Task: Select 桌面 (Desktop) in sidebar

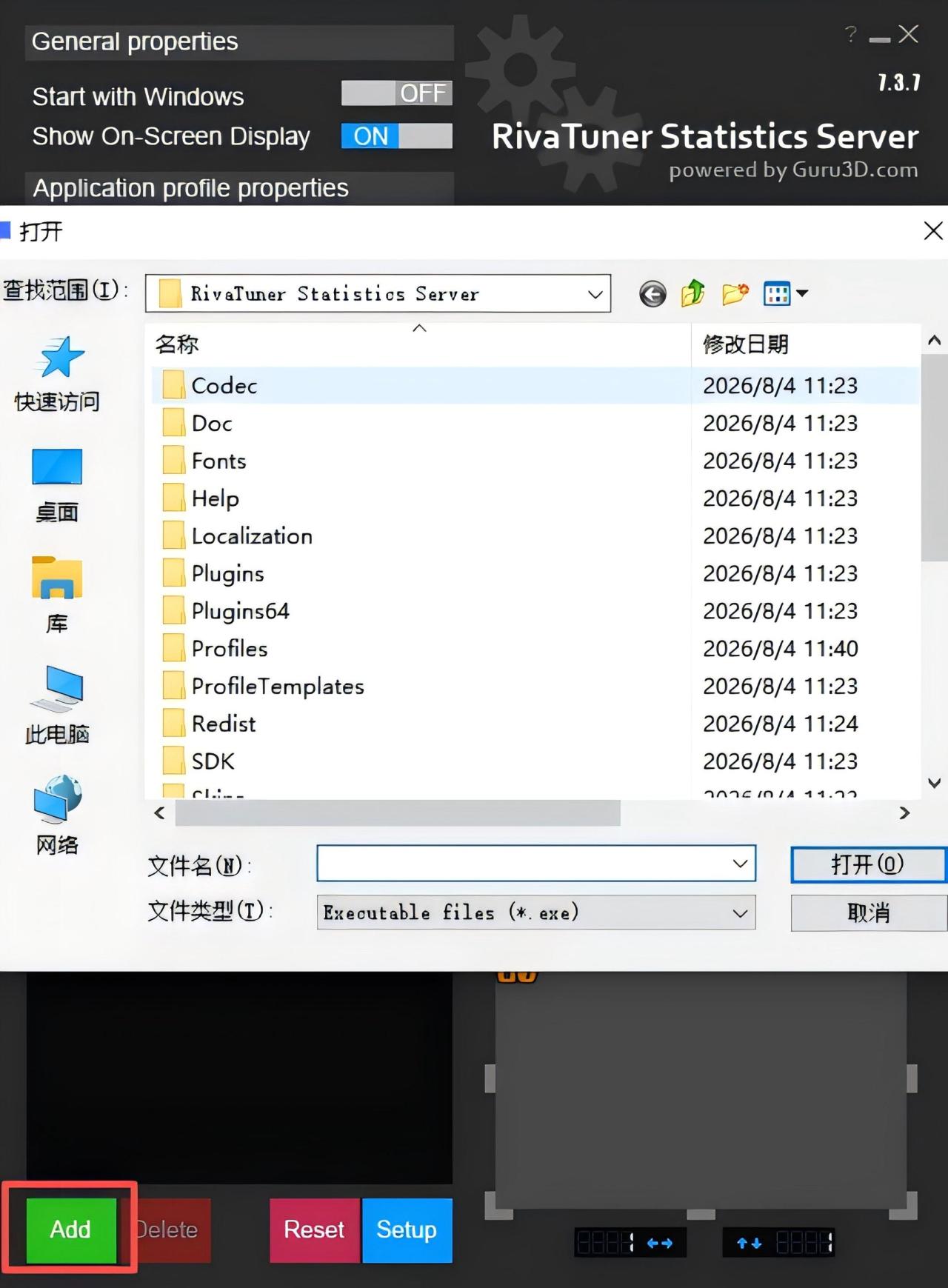Action: click(x=57, y=486)
